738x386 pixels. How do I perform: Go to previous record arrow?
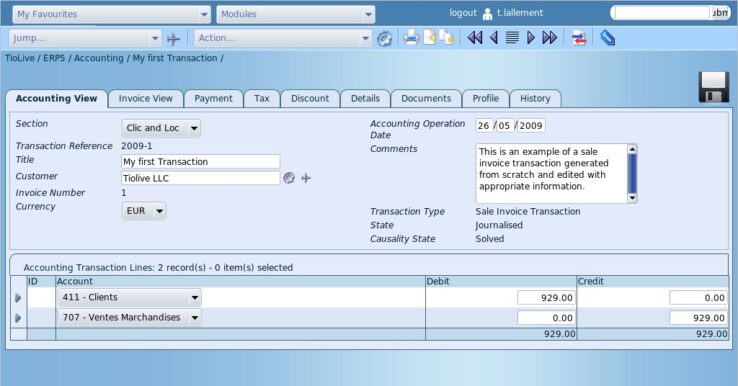click(494, 38)
